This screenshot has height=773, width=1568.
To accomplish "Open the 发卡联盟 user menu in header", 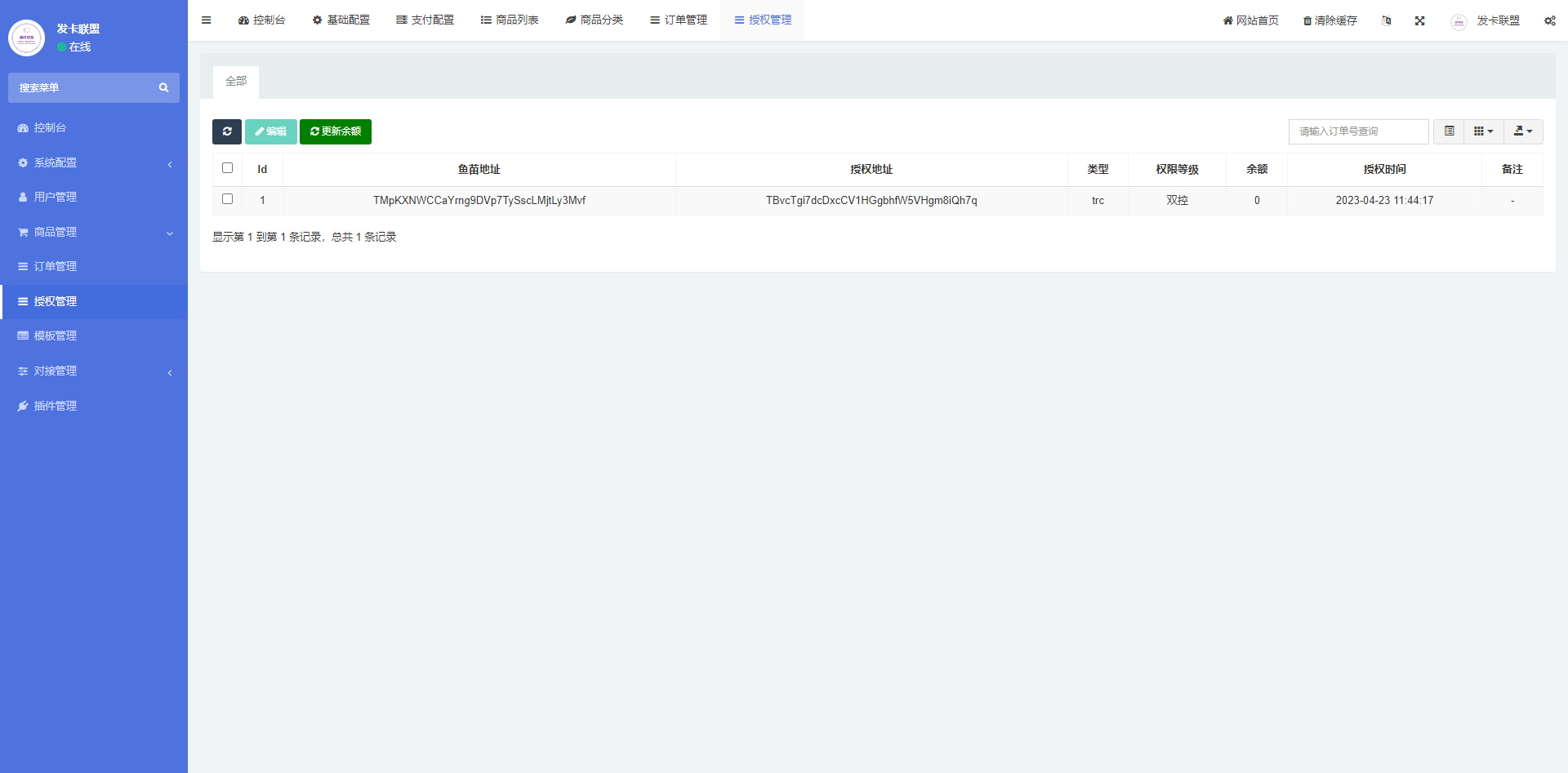I will point(1486,20).
